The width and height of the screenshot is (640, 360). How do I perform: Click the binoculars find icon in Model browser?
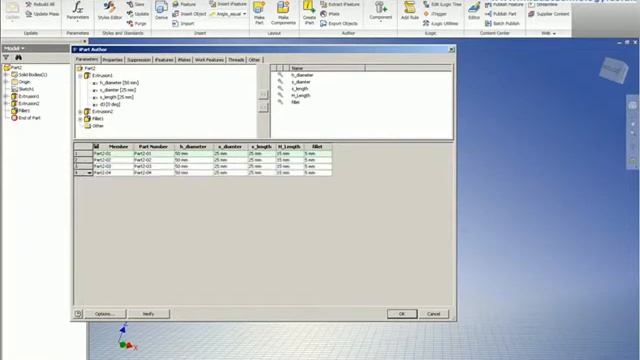coord(18,58)
